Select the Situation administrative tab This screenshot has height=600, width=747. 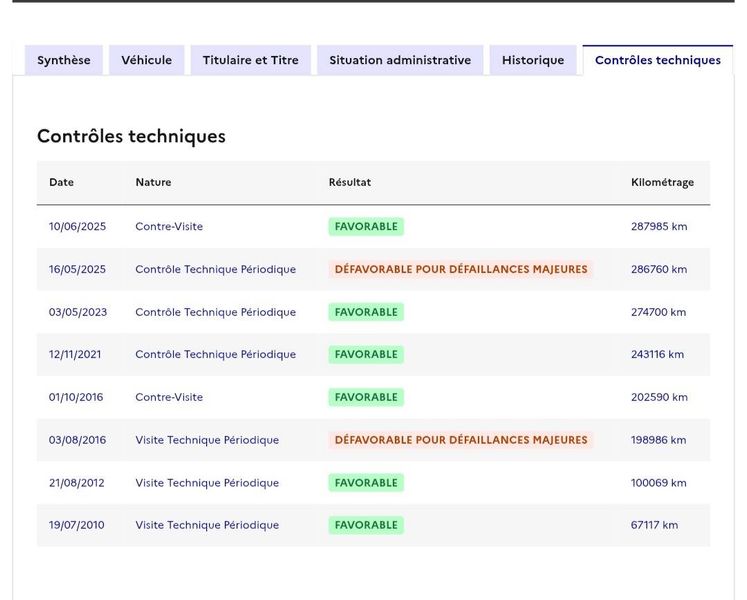tap(400, 60)
